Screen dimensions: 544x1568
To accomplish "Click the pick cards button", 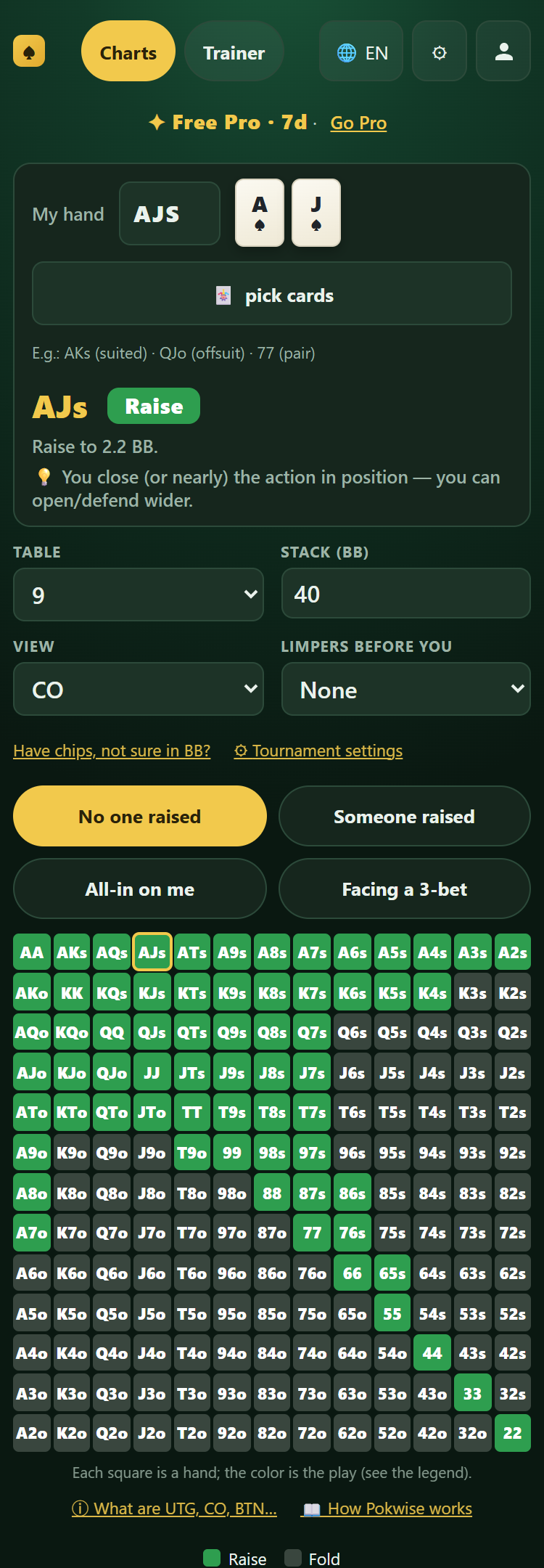I will pyautogui.click(x=272, y=293).
